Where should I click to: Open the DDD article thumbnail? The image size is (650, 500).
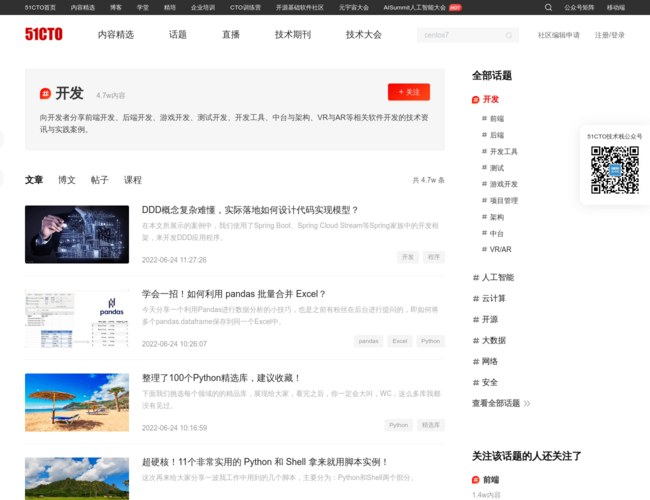point(77,234)
